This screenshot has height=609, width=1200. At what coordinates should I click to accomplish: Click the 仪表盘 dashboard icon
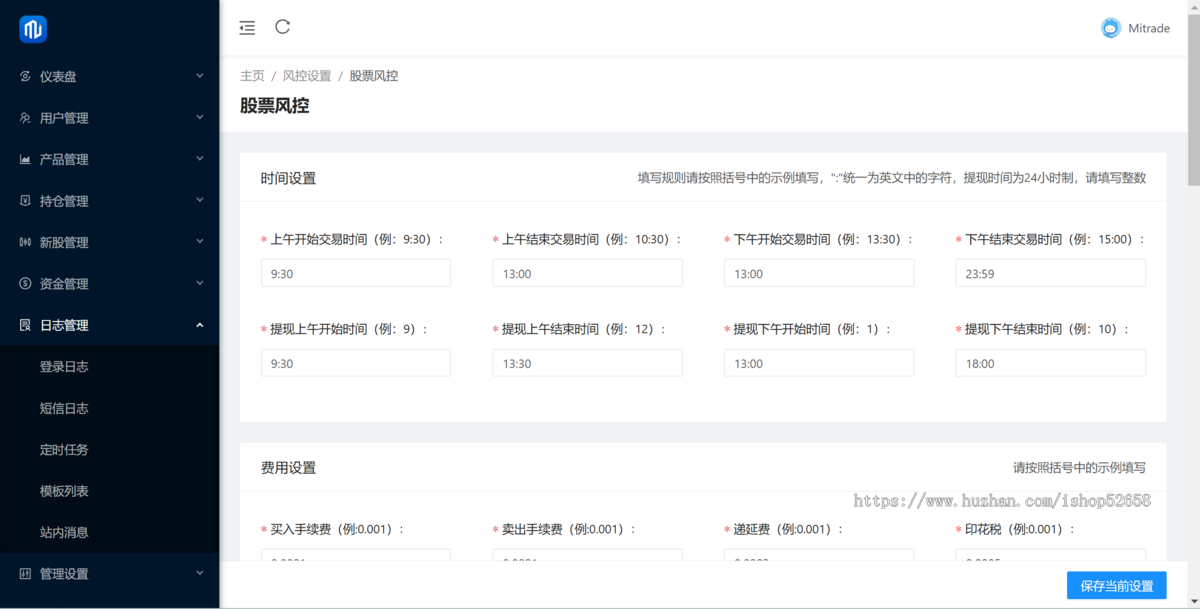pyautogui.click(x=25, y=76)
